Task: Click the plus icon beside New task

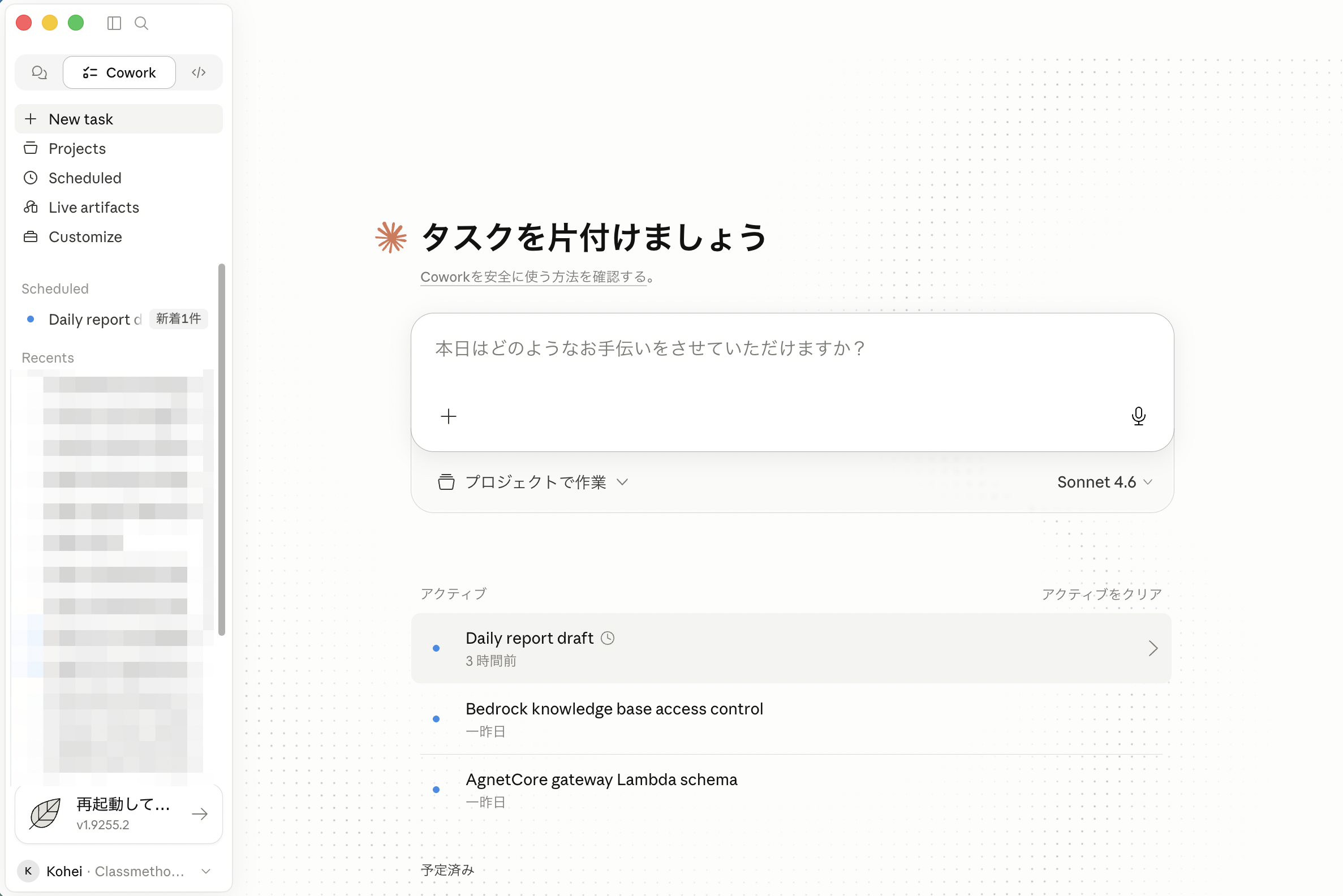Action: (31, 119)
